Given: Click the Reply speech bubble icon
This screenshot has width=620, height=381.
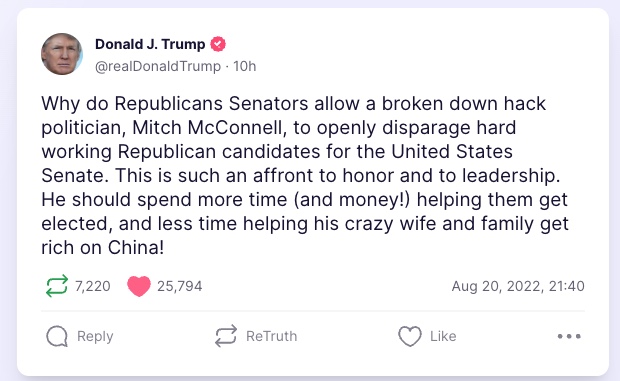Looking at the screenshot, I should pyautogui.click(x=57, y=336).
